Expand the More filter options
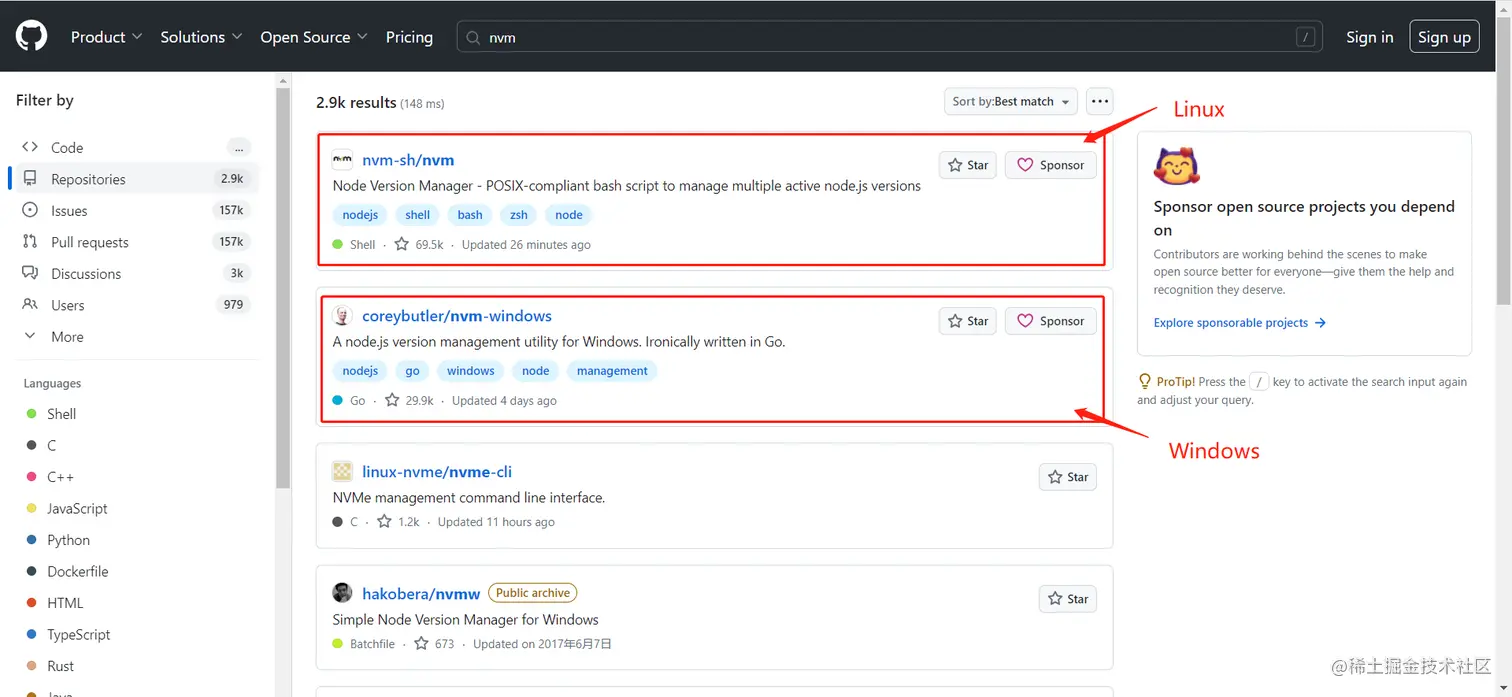 tap(134, 336)
